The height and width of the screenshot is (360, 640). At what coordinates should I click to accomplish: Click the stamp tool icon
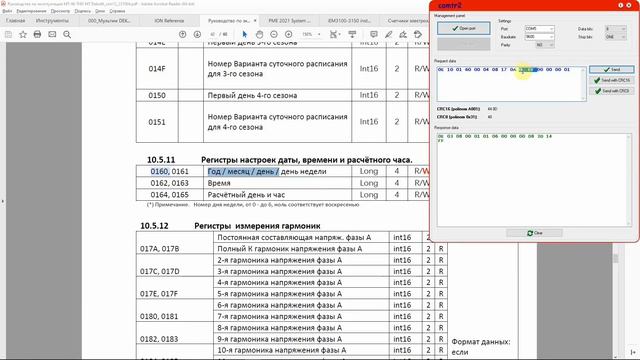click(x=418, y=34)
